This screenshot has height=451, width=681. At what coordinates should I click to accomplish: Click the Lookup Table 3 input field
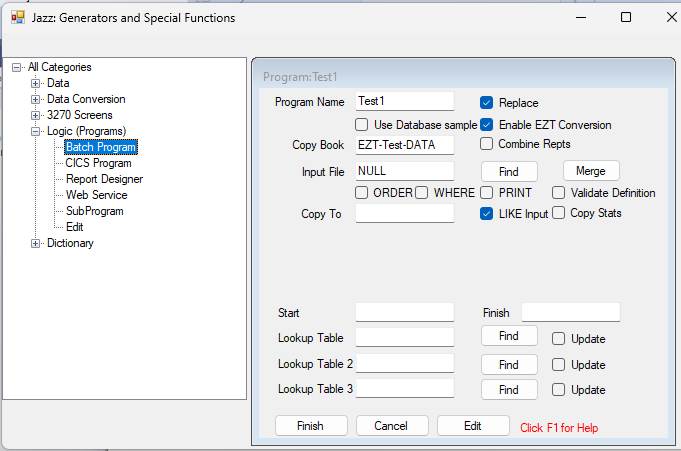405,388
